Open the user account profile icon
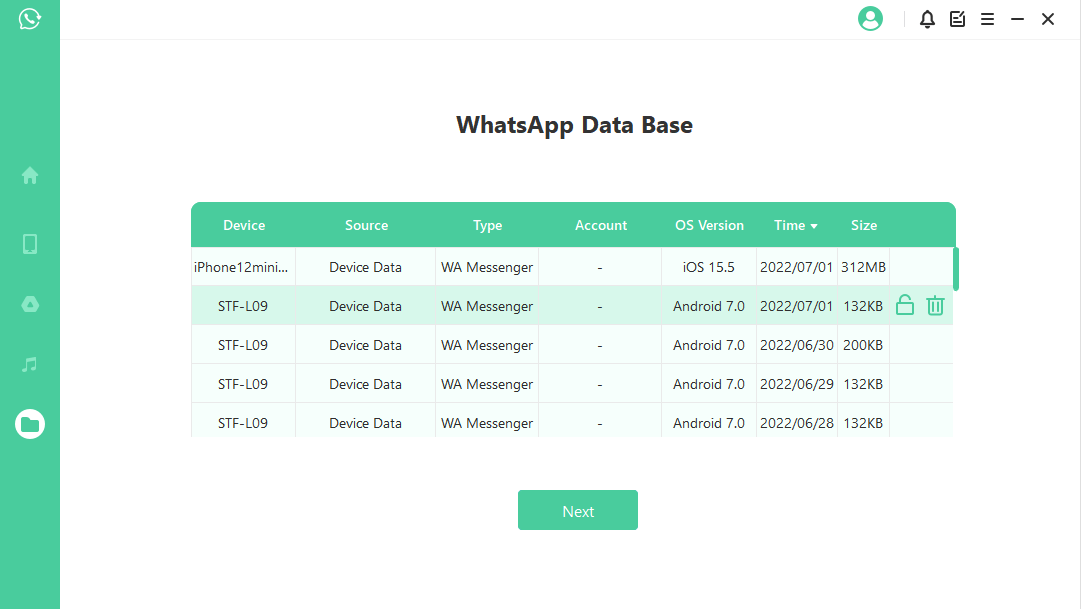The height and width of the screenshot is (609, 1081). [870, 19]
